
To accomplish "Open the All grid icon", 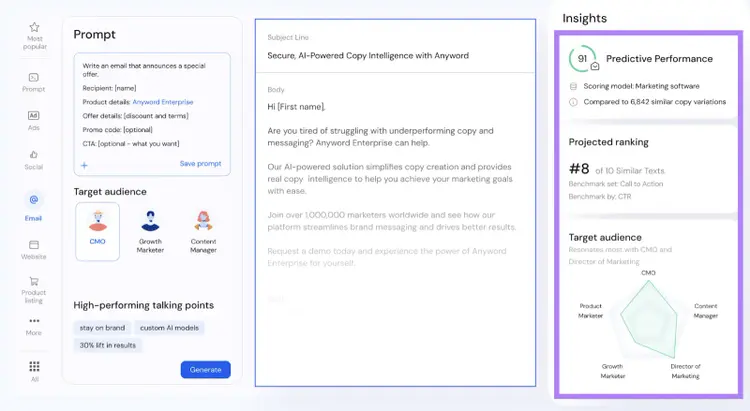I will coord(34,367).
